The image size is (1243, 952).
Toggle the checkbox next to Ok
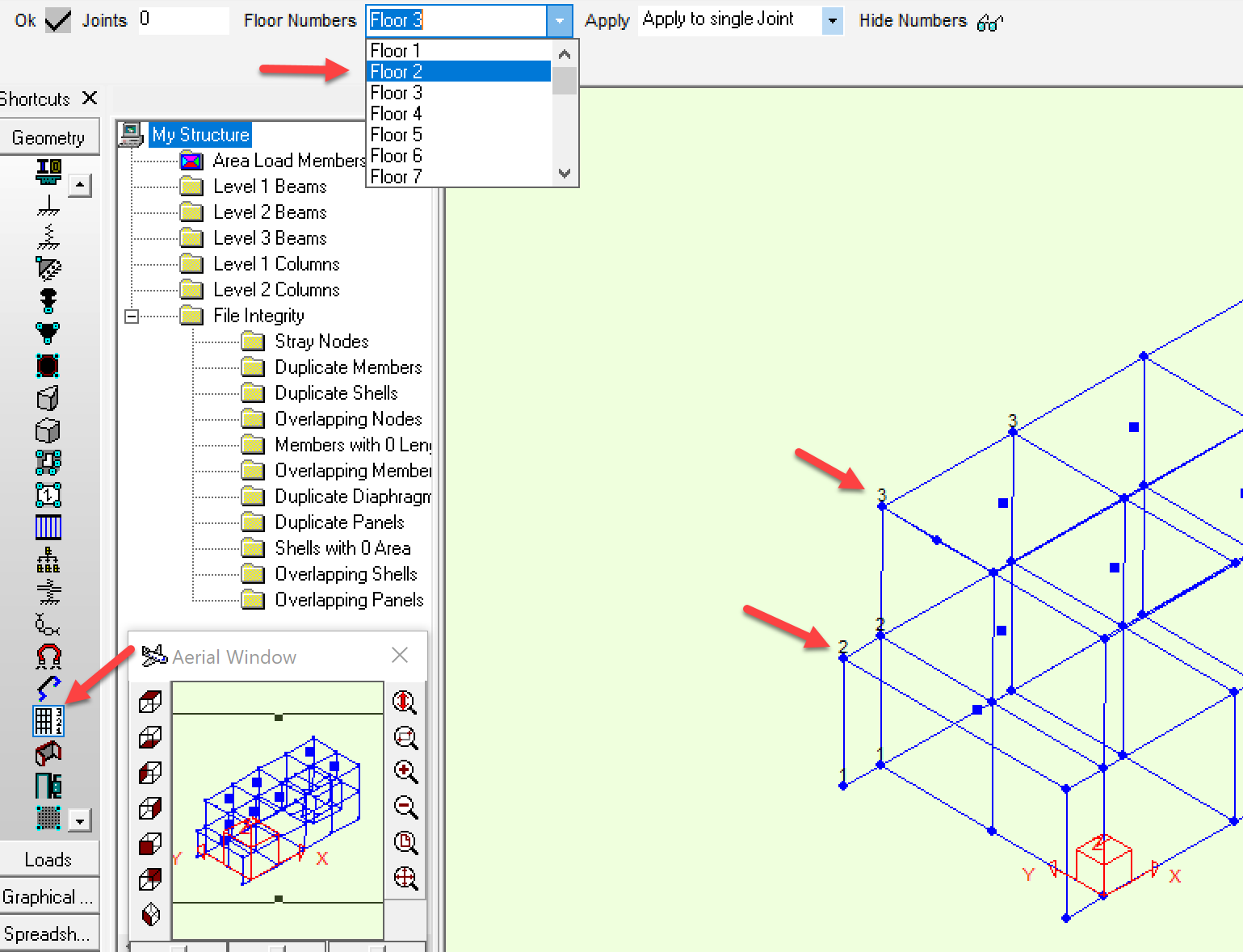pos(57,19)
